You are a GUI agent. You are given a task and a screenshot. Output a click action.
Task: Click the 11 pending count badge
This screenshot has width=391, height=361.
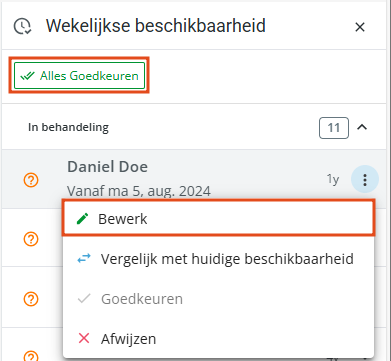334,128
